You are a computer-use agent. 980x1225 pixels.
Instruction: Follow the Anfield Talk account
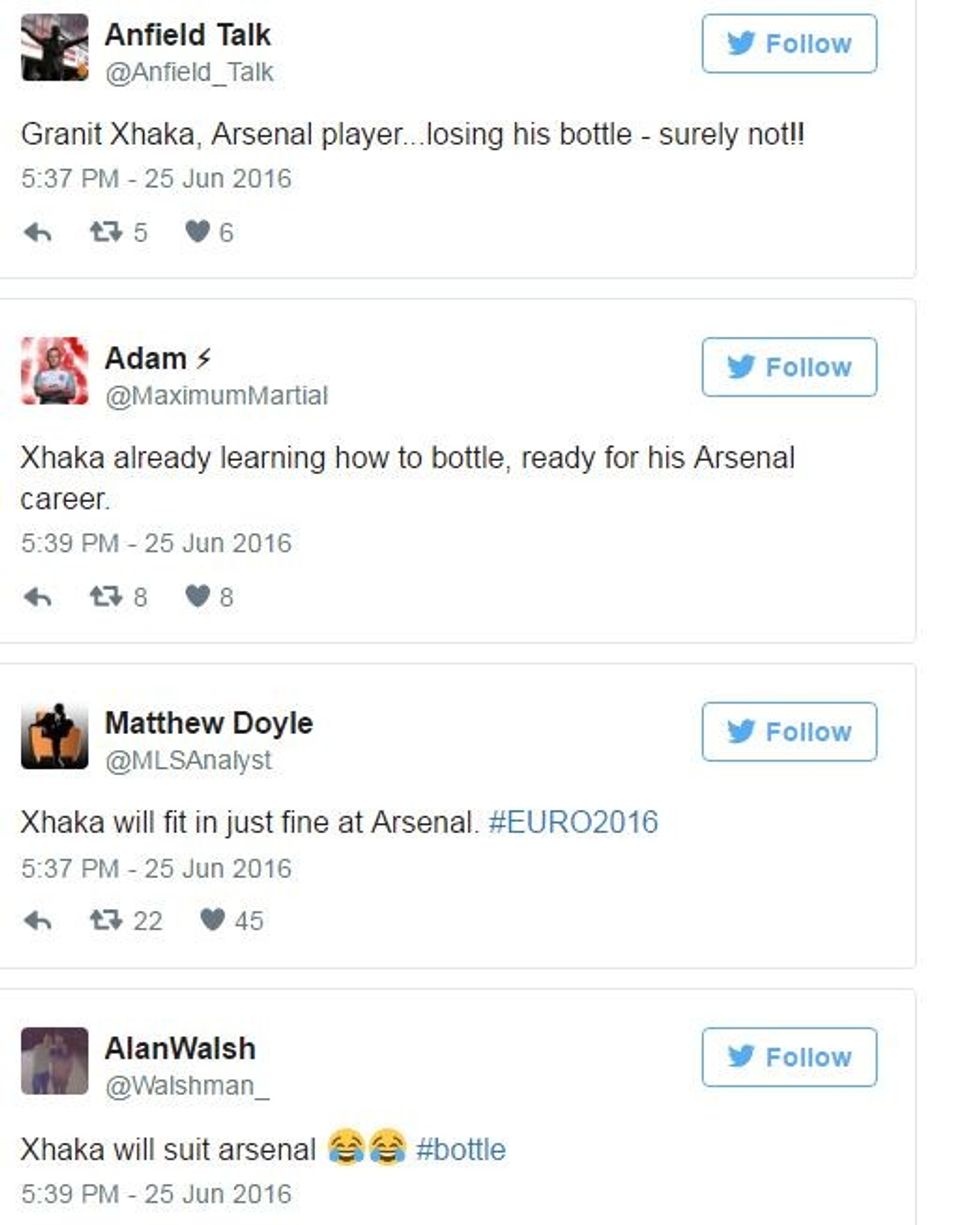[x=789, y=44]
